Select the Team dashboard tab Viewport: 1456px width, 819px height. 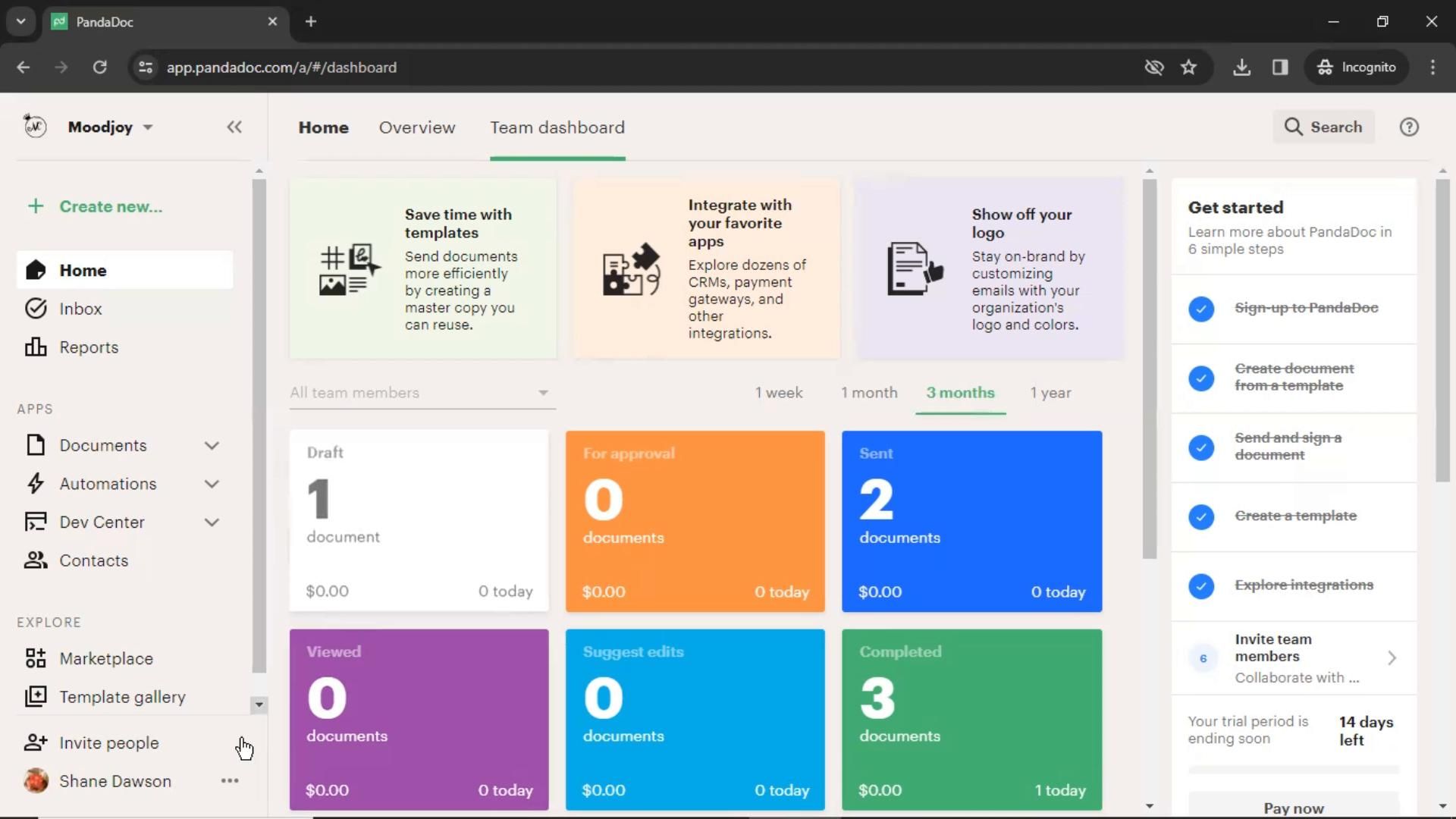pos(557,127)
